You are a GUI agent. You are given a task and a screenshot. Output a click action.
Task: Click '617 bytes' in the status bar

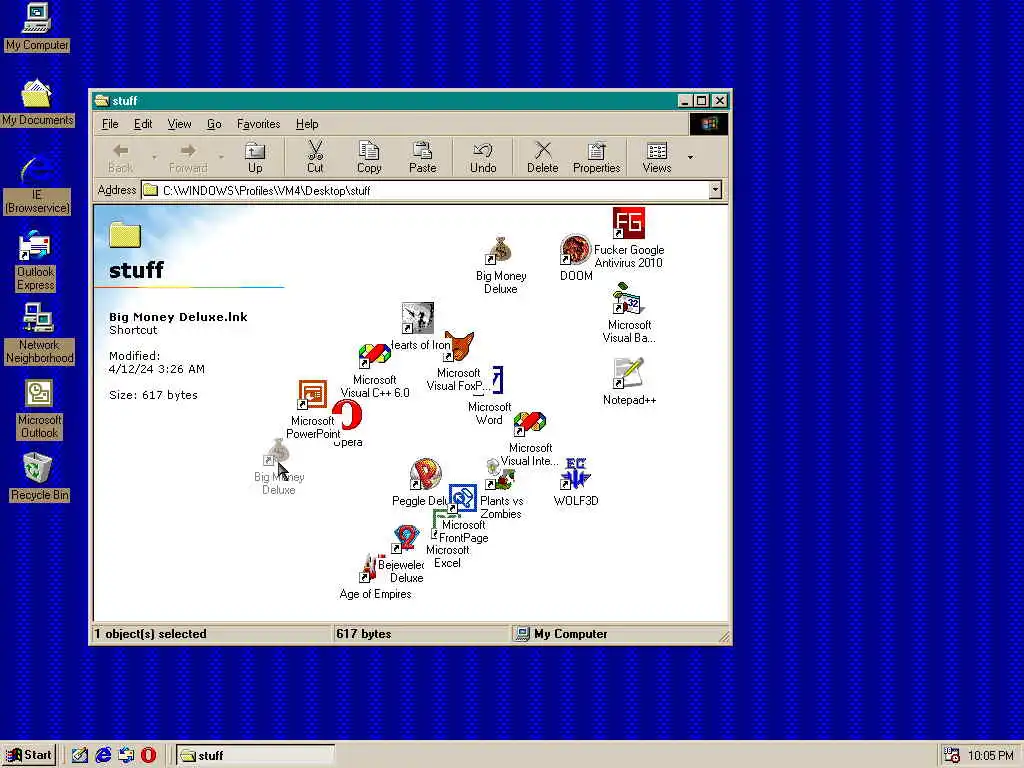[364, 633]
